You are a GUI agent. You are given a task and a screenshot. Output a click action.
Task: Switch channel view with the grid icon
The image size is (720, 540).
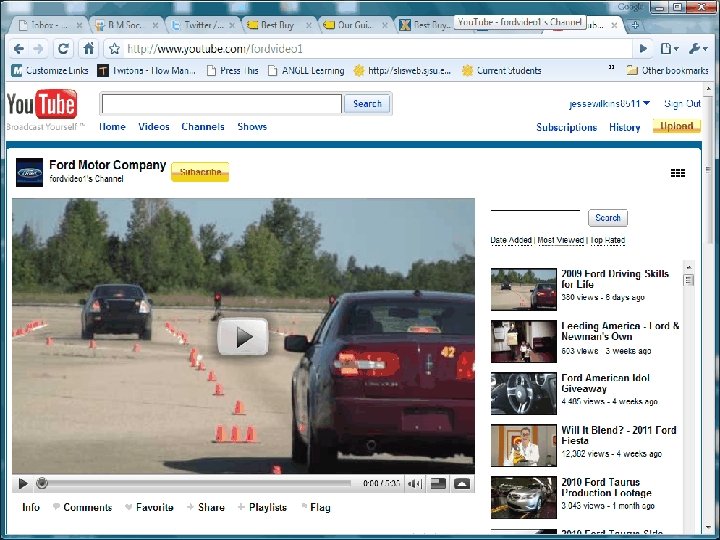pyautogui.click(x=678, y=173)
